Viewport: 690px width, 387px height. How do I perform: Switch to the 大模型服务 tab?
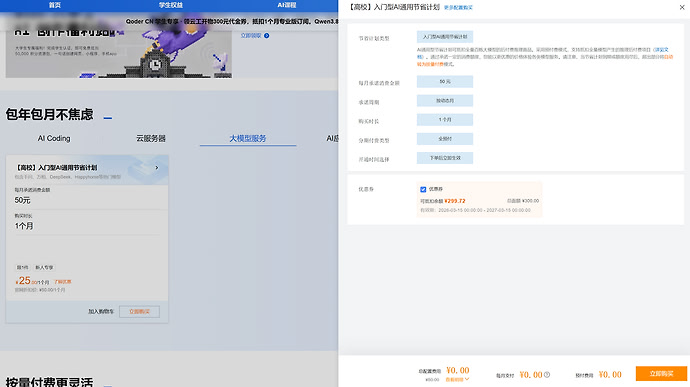(x=248, y=138)
